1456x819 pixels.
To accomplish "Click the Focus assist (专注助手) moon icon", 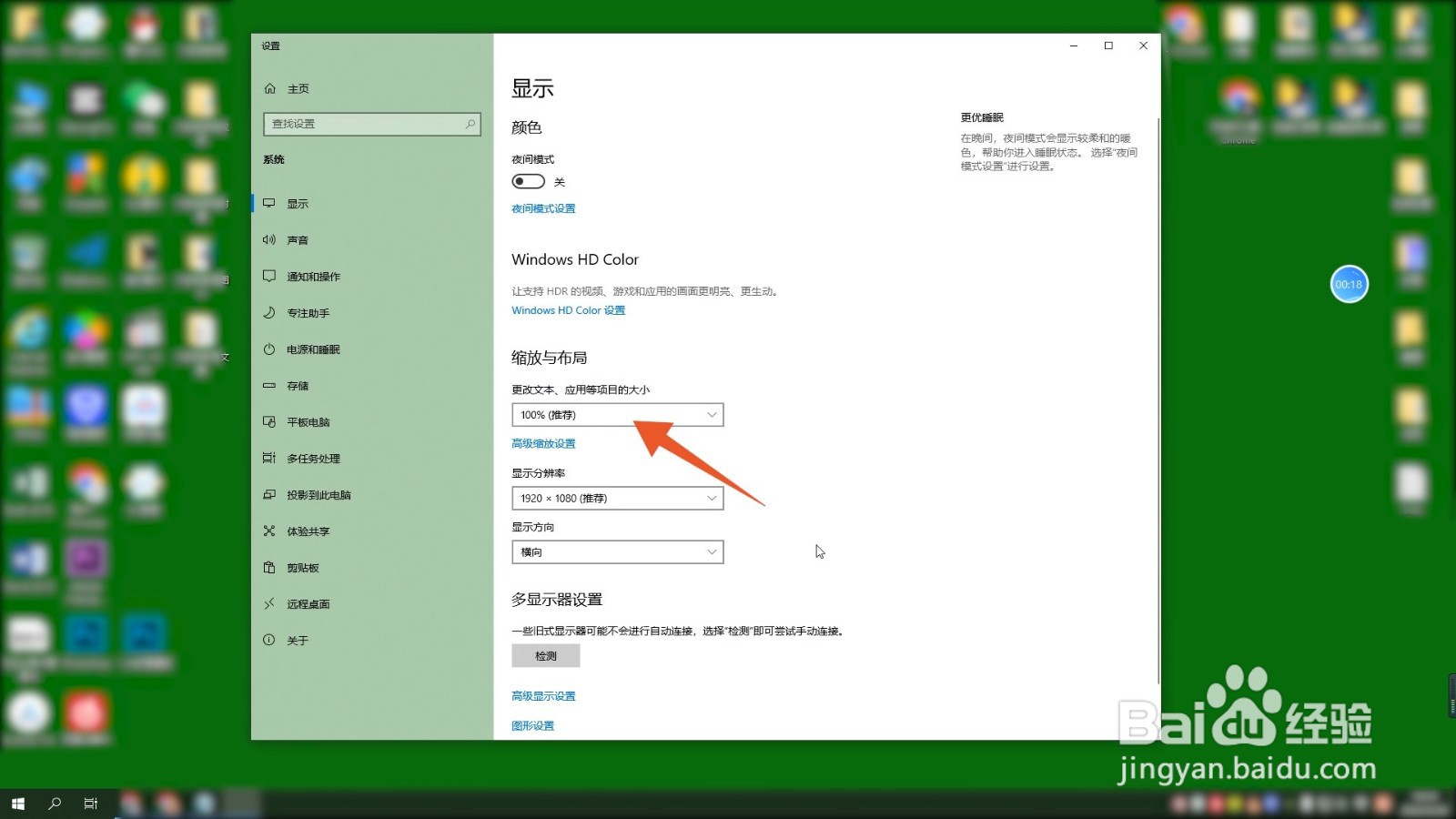I will click(x=269, y=312).
